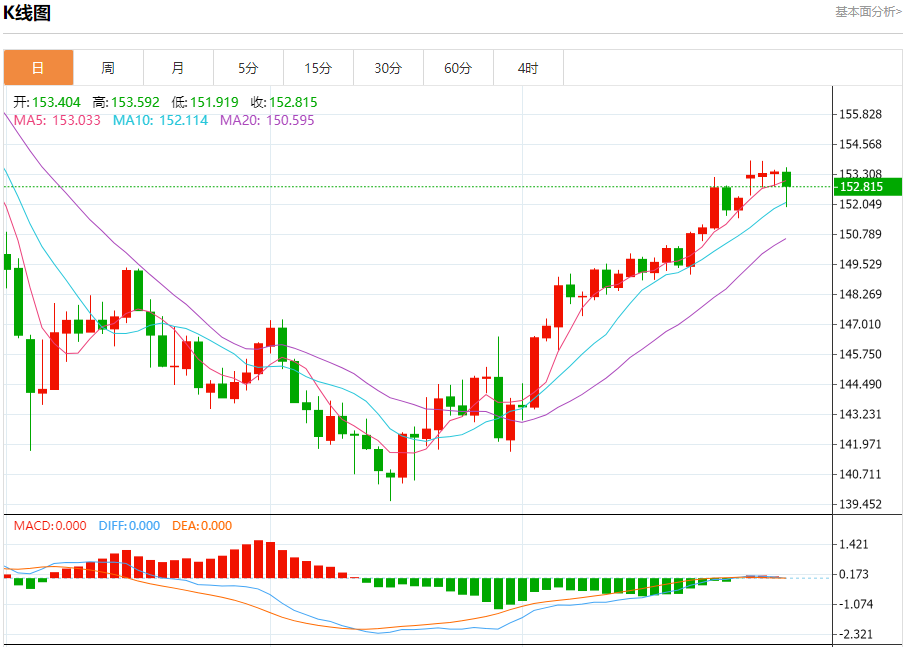Select the 30分 interval tab
The width and height of the screenshot is (906, 647).
(x=388, y=68)
